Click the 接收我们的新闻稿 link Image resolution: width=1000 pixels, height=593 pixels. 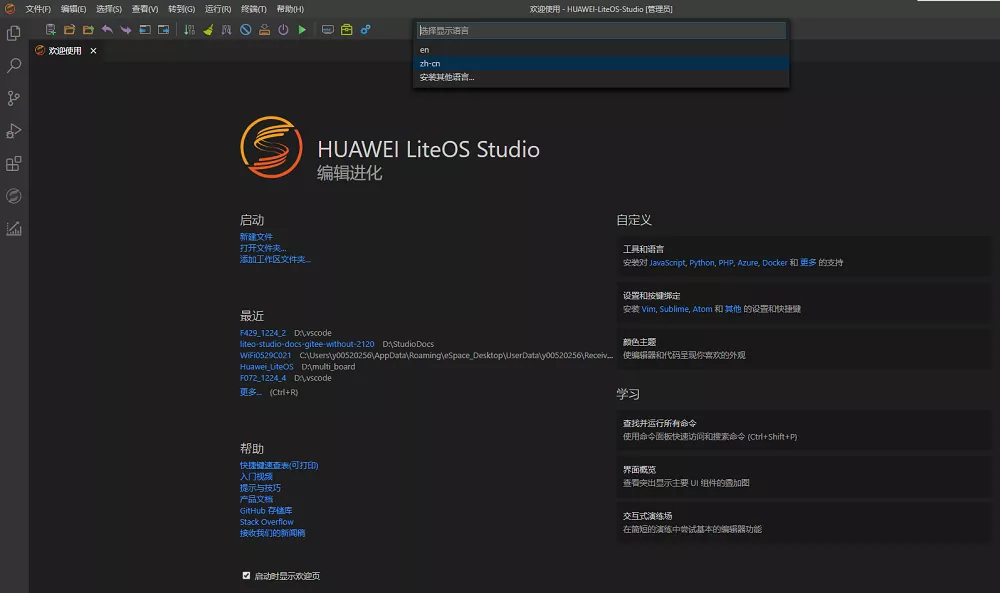coord(272,533)
